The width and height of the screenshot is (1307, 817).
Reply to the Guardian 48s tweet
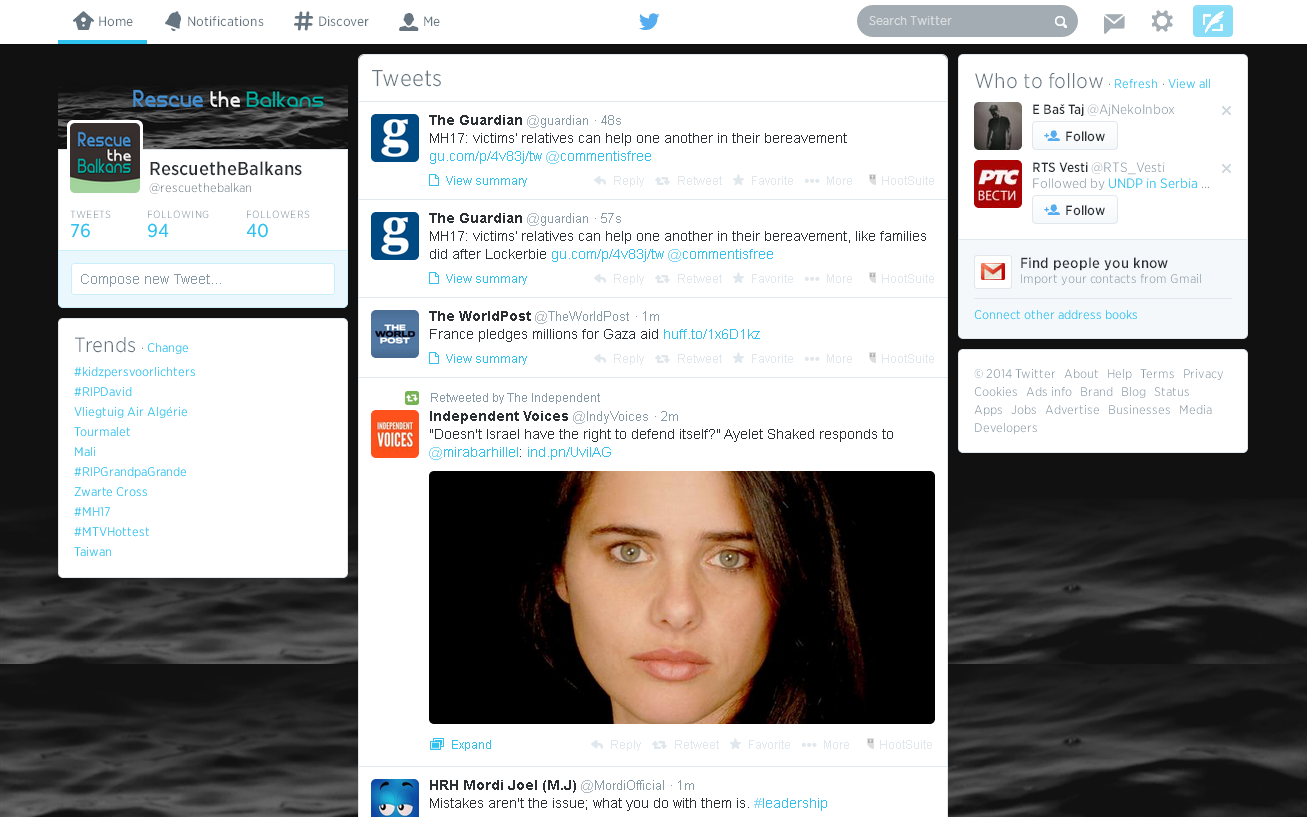pos(619,181)
